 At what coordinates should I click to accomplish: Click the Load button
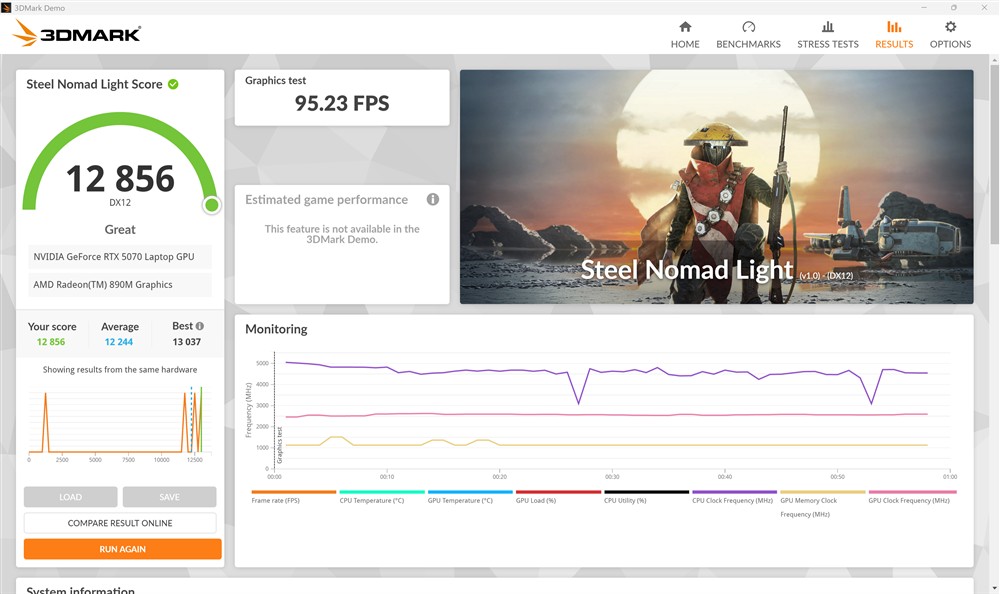[x=70, y=497]
